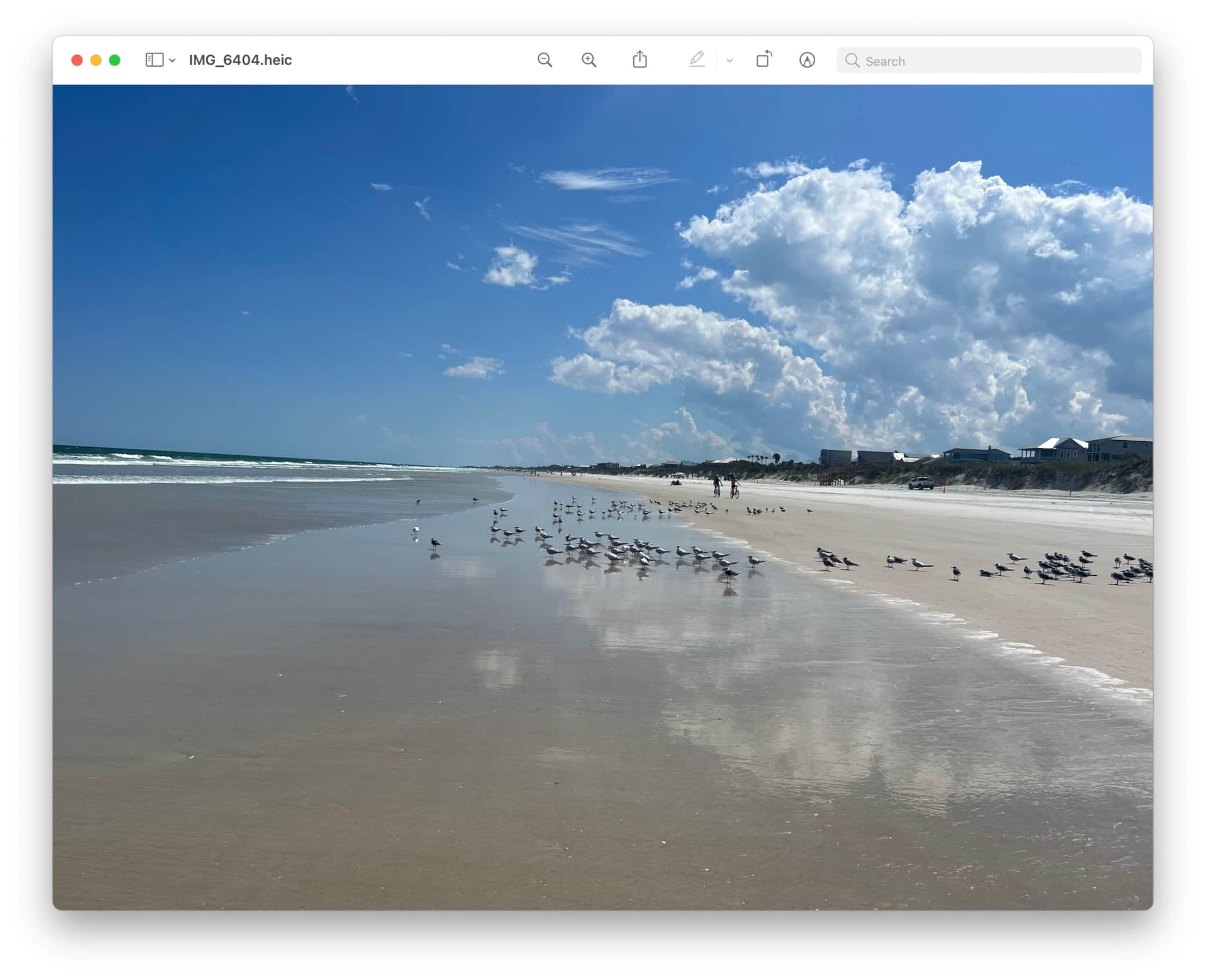The height and width of the screenshot is (980, 1206).
Task: Click the Zoom In magnifier icon
Action: click(x=589, y=60)
